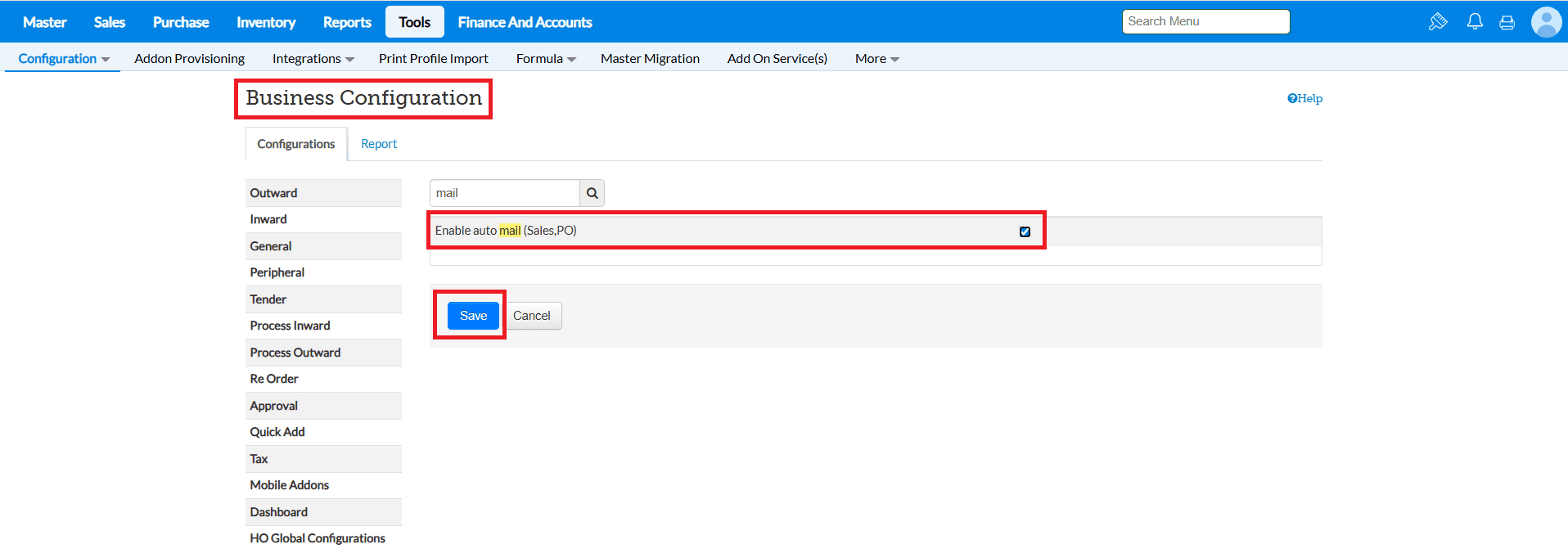
Task: Click the Cancel button
Action: tap(531, 316)
